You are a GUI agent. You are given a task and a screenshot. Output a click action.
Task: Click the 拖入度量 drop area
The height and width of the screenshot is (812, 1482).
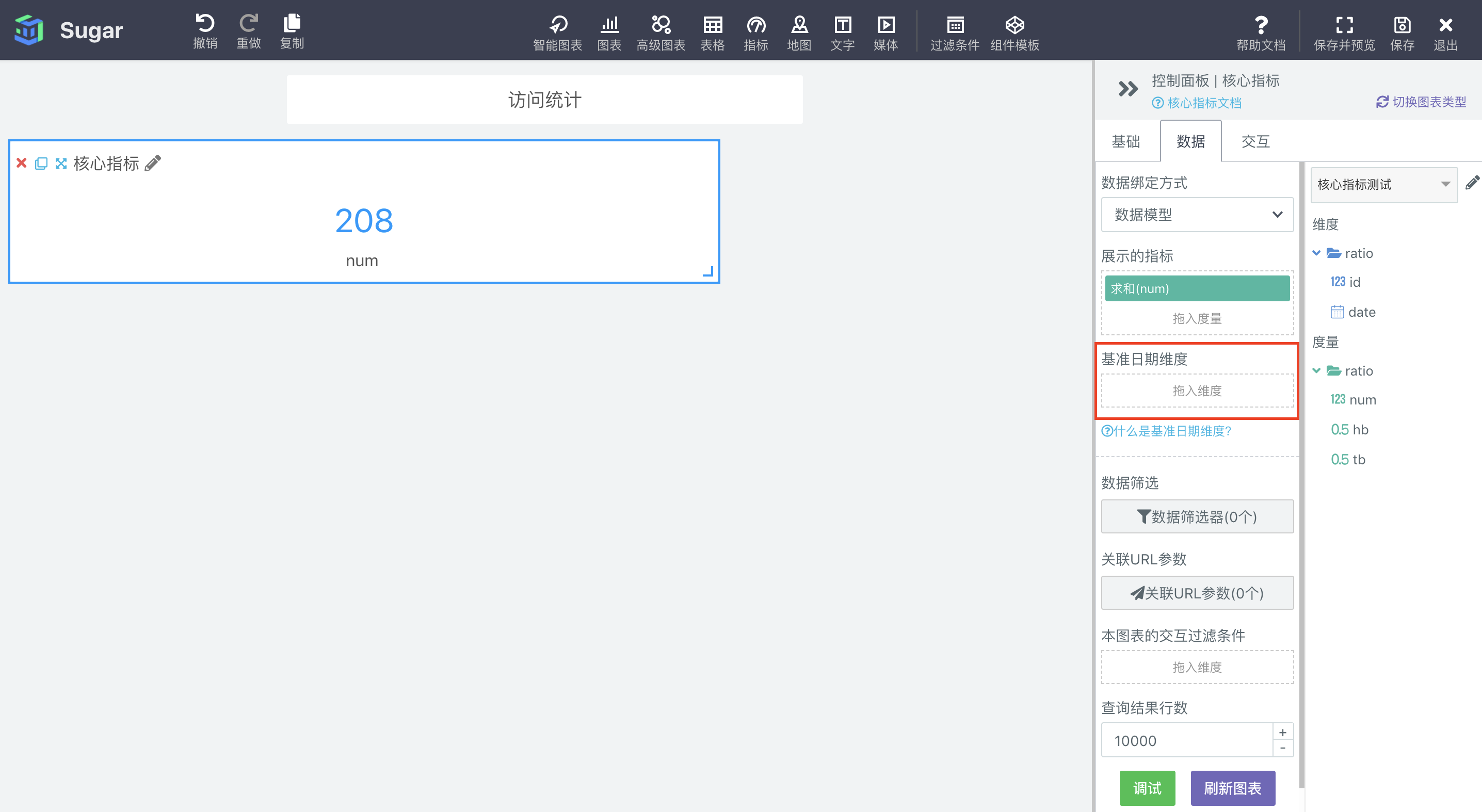(x=1197, y=318)
